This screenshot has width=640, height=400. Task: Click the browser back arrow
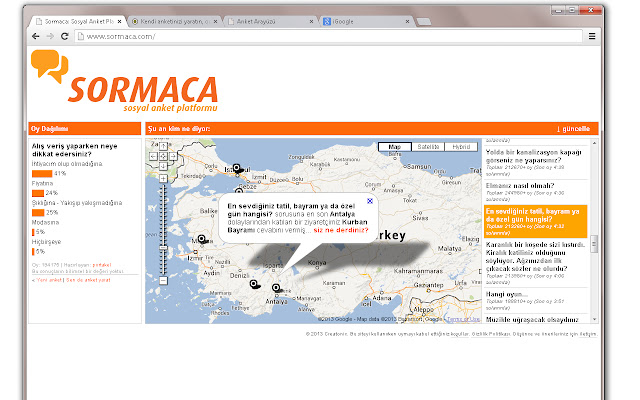[x=36, y=36]
